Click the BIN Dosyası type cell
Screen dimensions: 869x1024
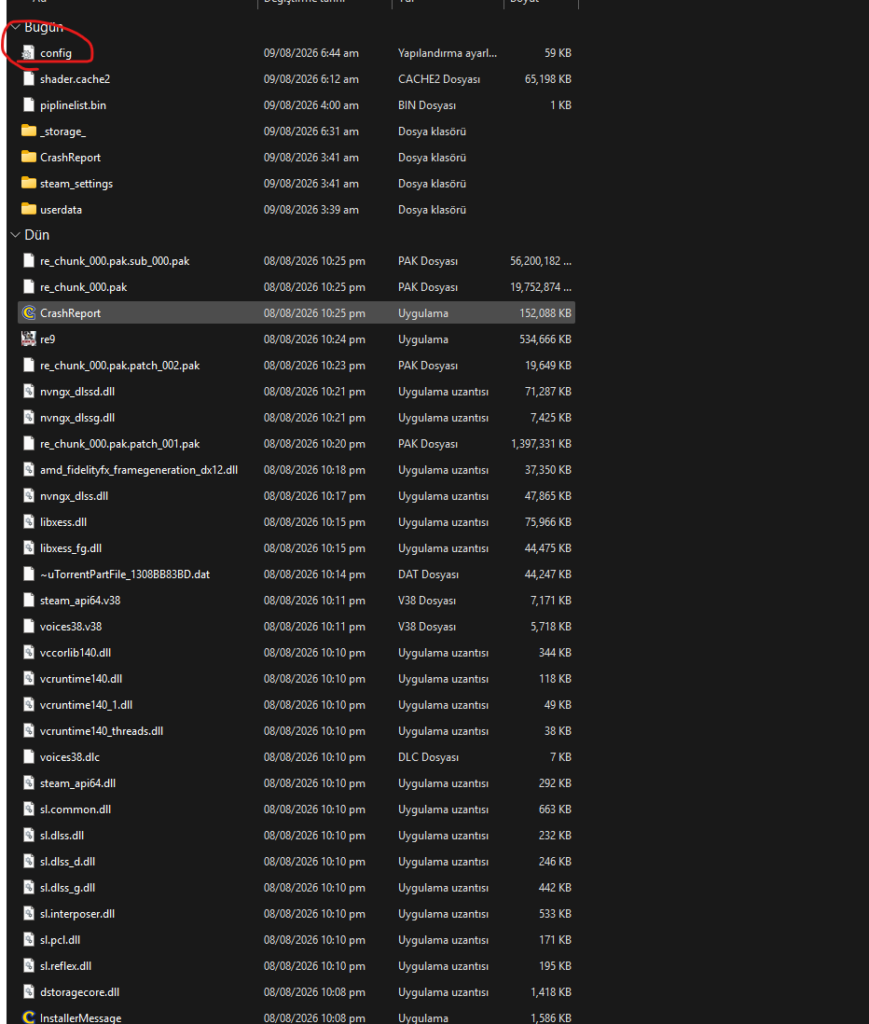[427, 105]
